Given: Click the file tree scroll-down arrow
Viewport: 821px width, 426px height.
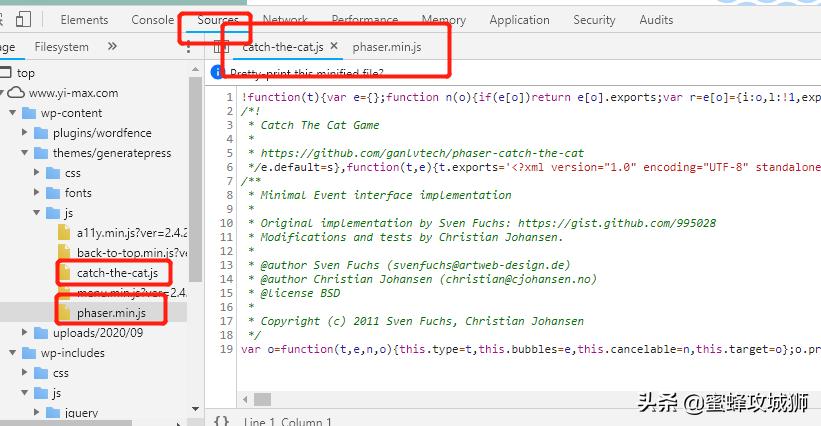Looking at the screenshot, I should tap(195, 409).
